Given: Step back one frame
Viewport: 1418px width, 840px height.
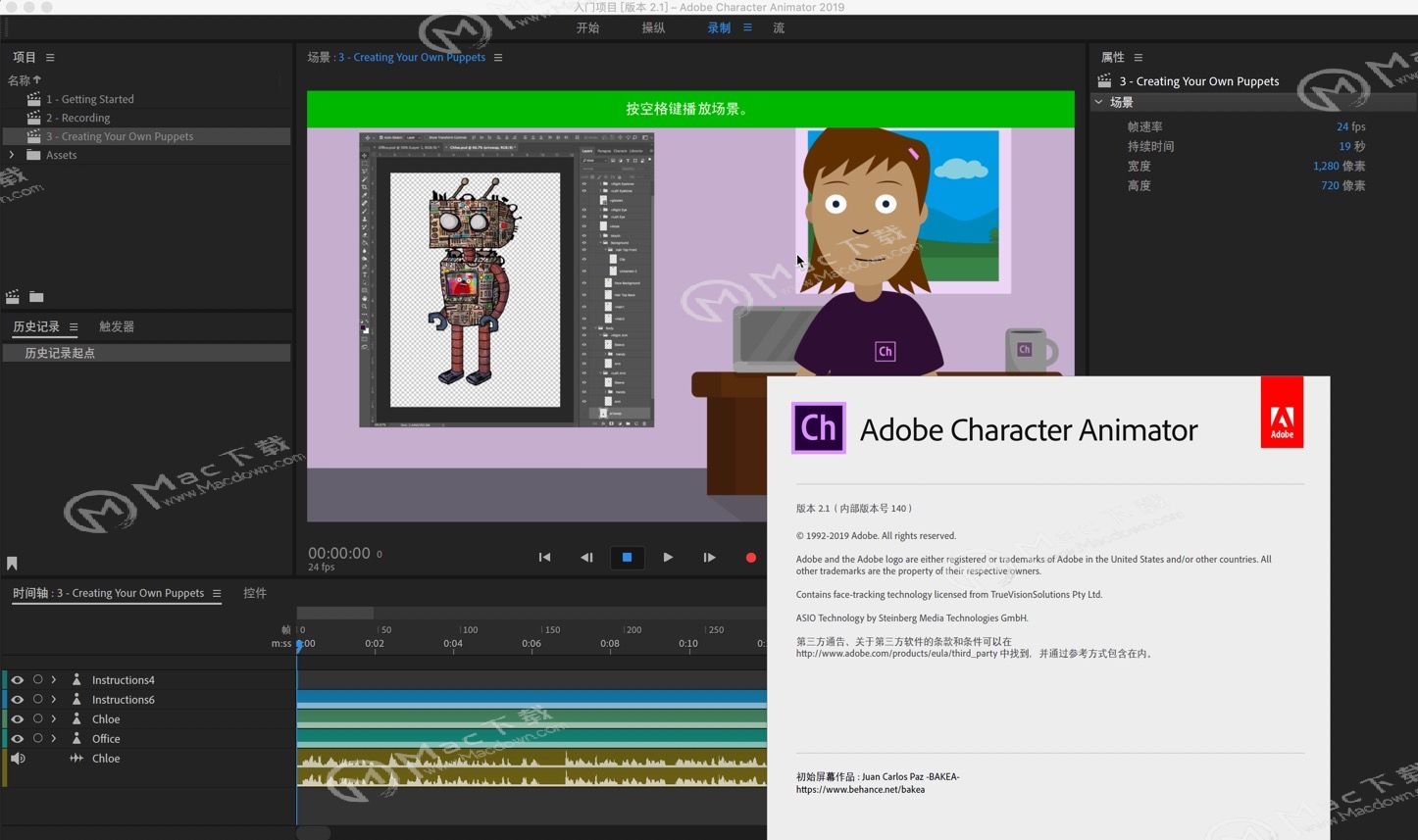Looking at the screenshot, I should click(x=586, y=557).
